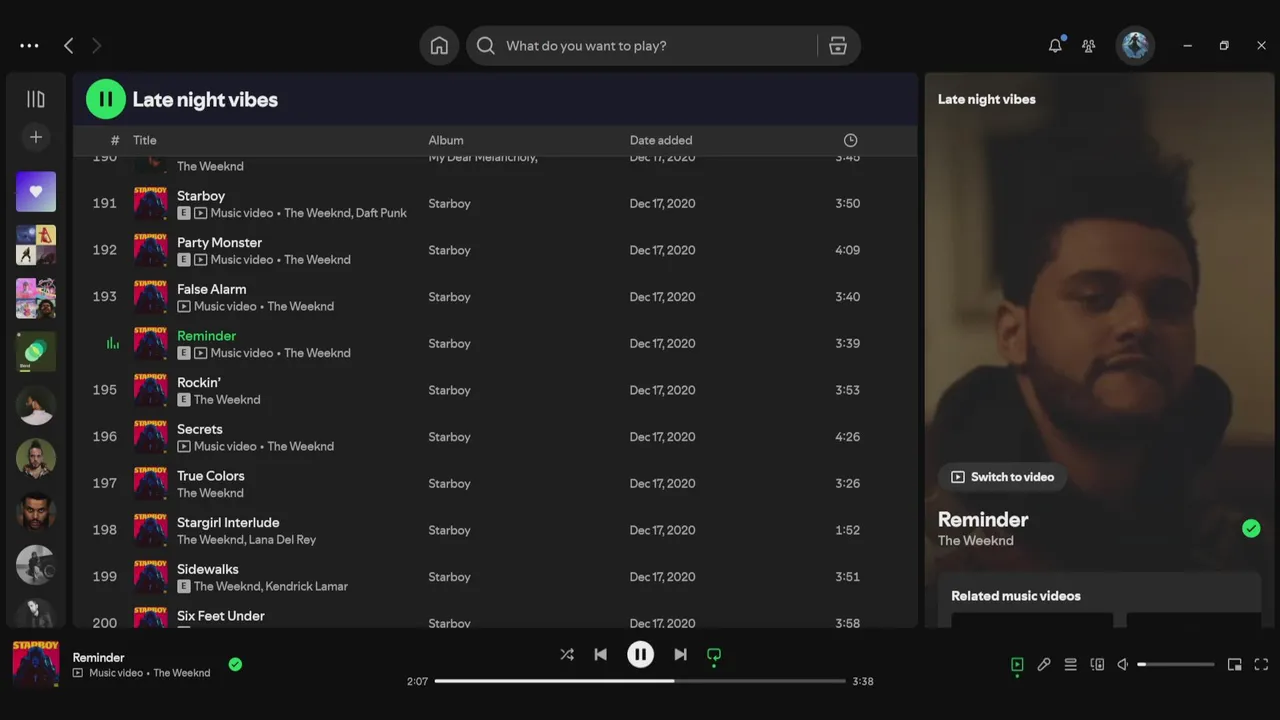This screenshot has height=720, width=1280.
Task: Sort by Date added column header
Action: pyautogui.click(x=661, y=140)
